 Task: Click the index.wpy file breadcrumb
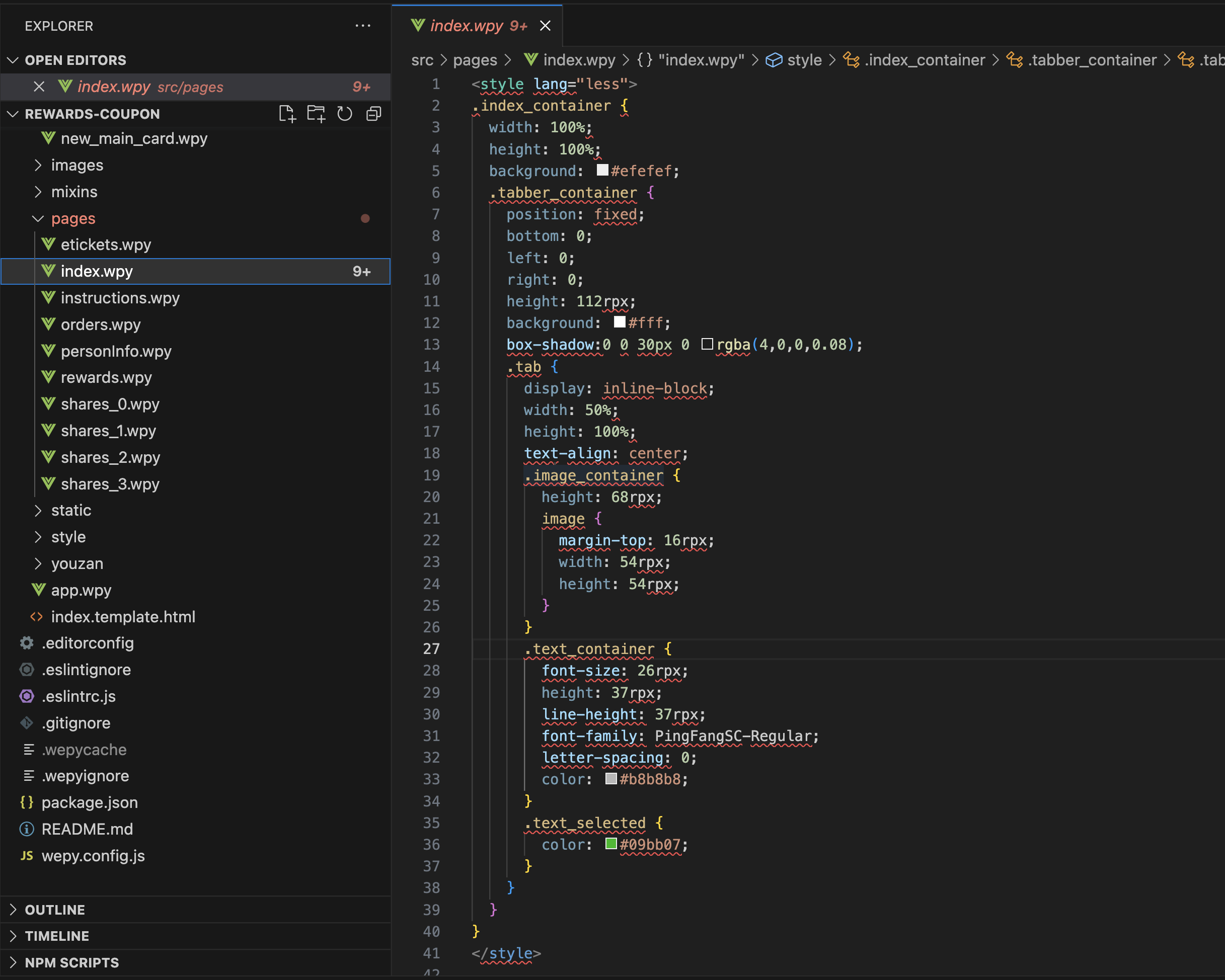pos(570,60)
